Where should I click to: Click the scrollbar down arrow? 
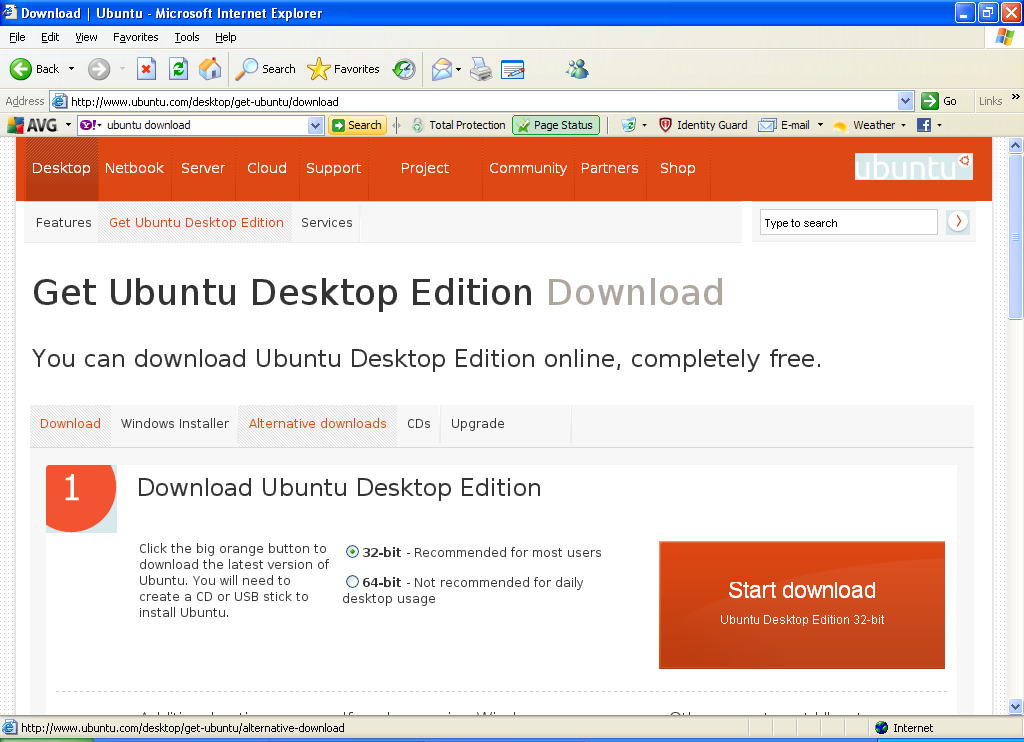point(1015,706)
